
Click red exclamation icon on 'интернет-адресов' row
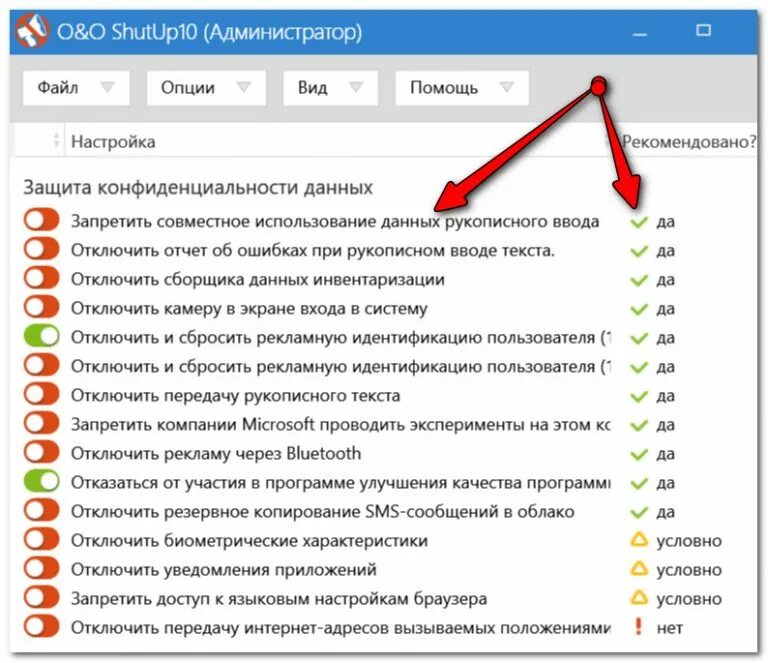click(x=638, y=626)
